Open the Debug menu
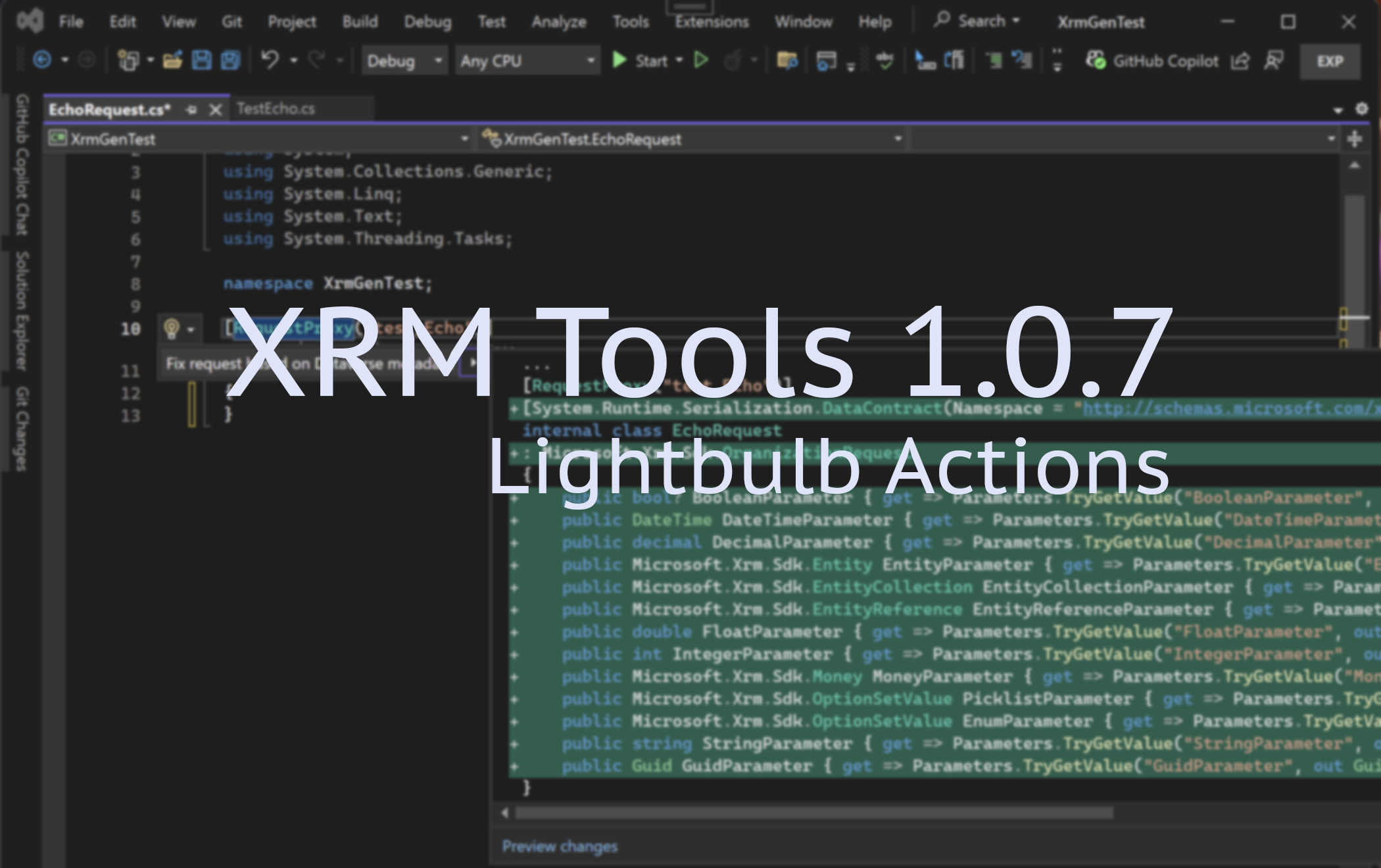 click(x=428, y=22)
